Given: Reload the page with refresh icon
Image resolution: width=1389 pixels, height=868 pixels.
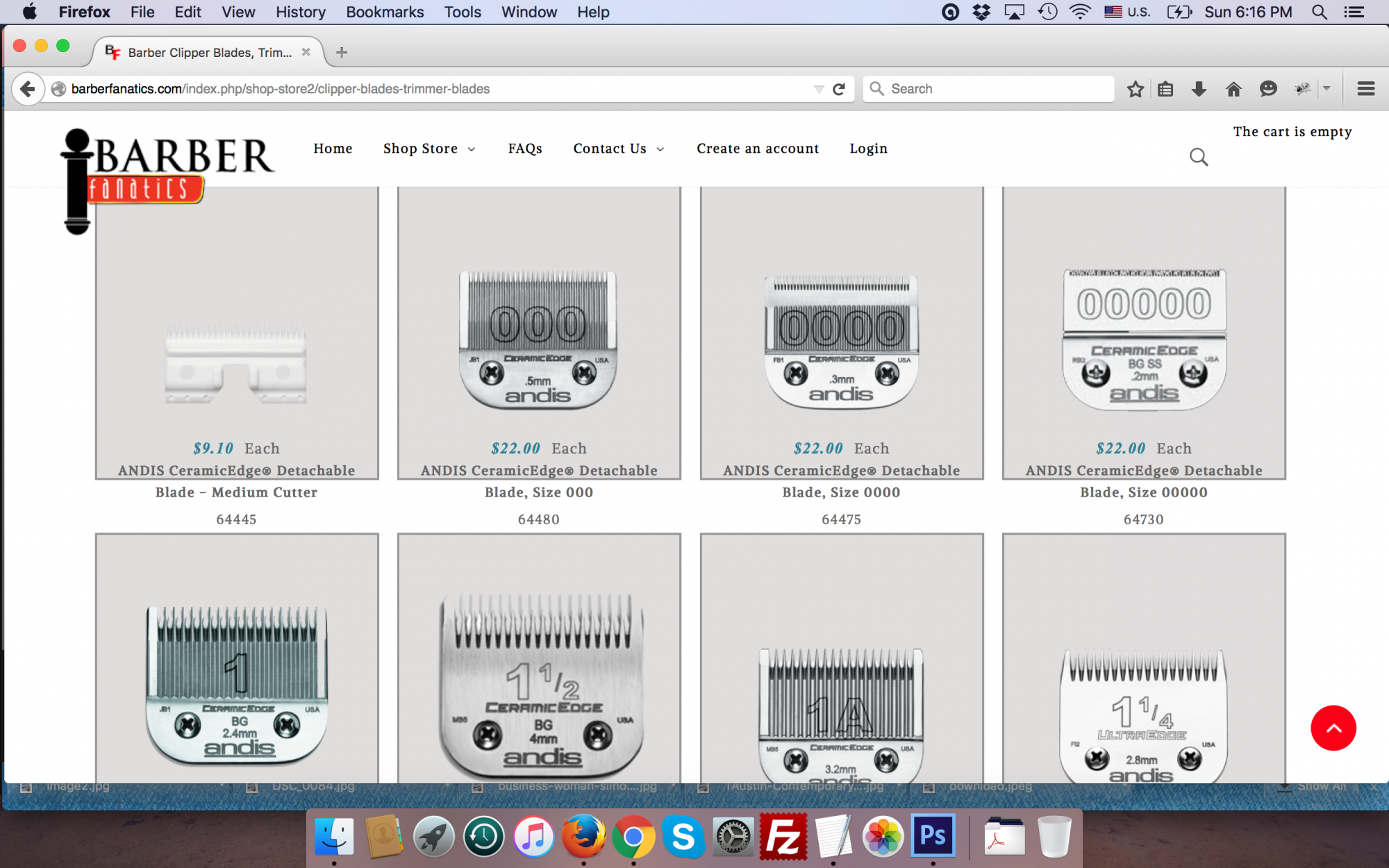Looking at the screenshot, I should click(839, 89).
